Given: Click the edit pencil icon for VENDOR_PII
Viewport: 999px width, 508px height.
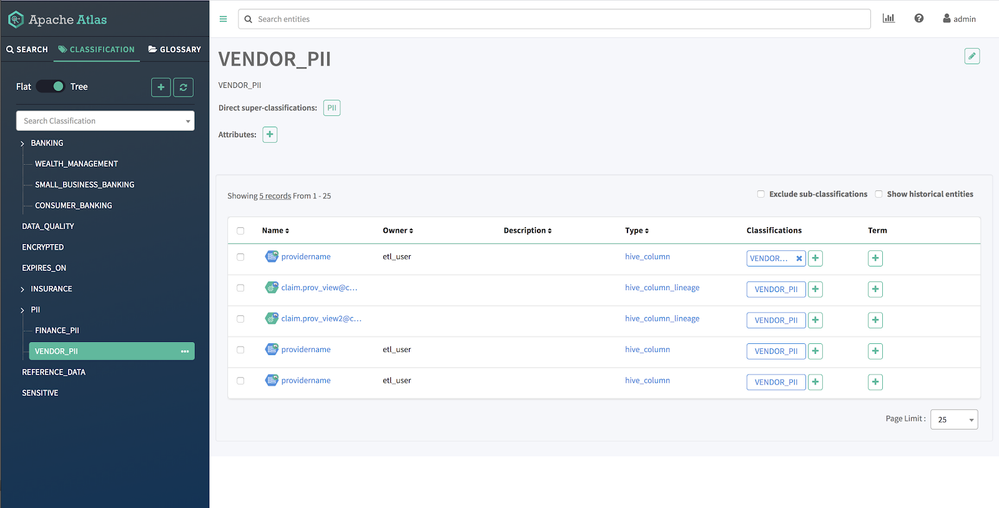Looking at the screenshot, I should tap(971, 56).
